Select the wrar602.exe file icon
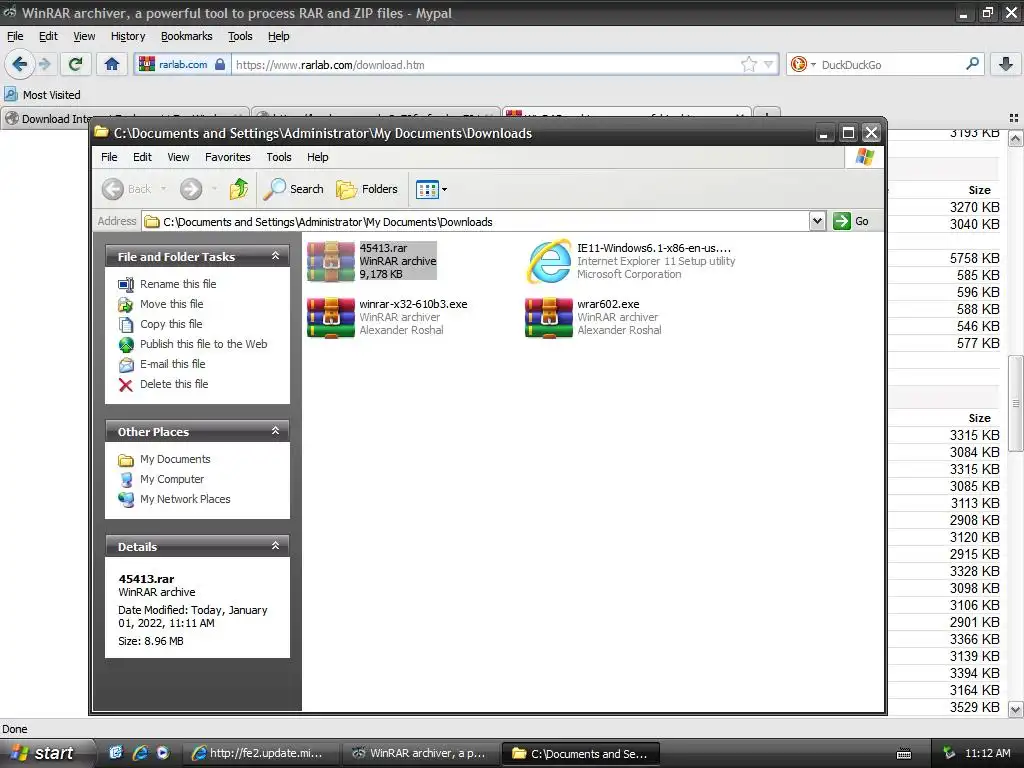Viewport: 1024px width, 768px height. pos(549,317)
